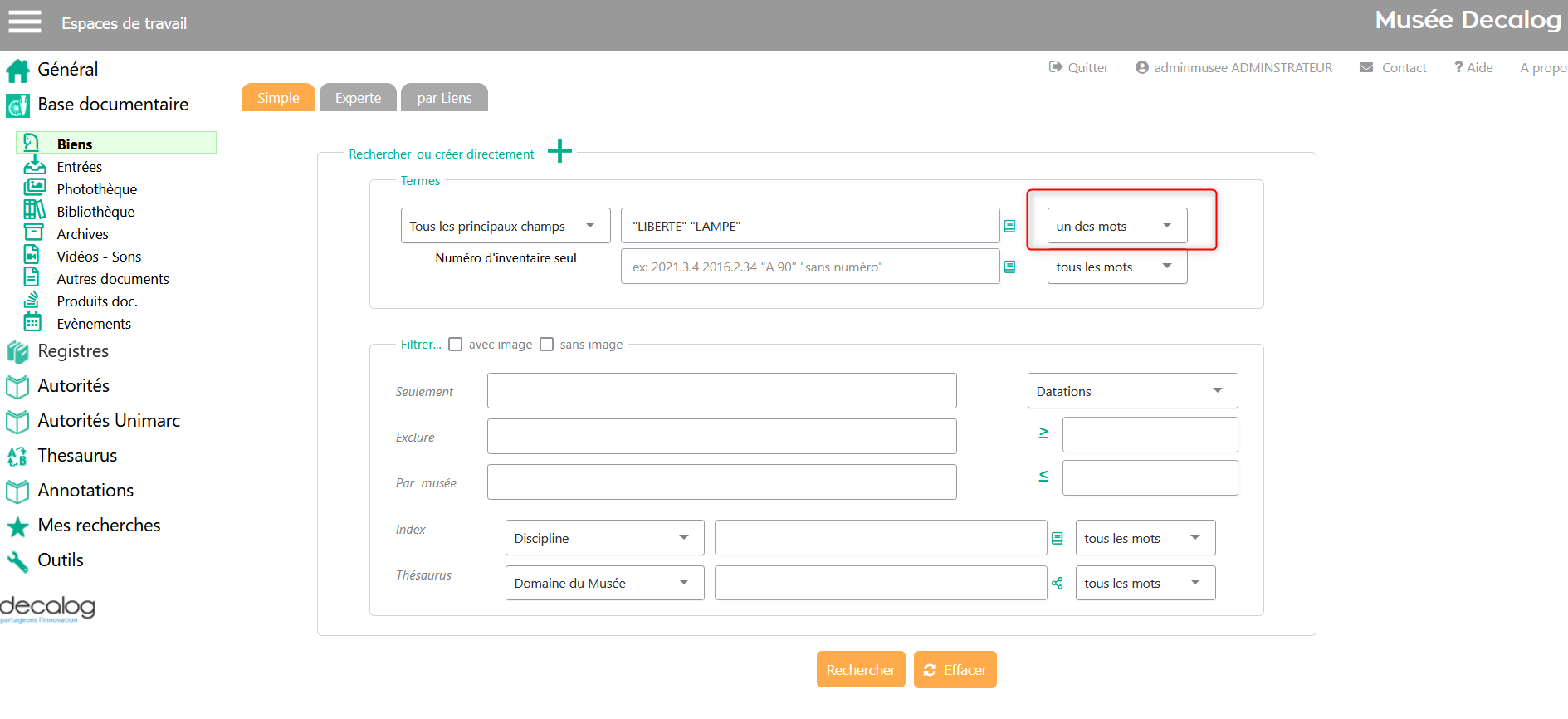Click the green plus create icon
The width and height of the screenshot is (1568, 719).
[x=559, y=151]
